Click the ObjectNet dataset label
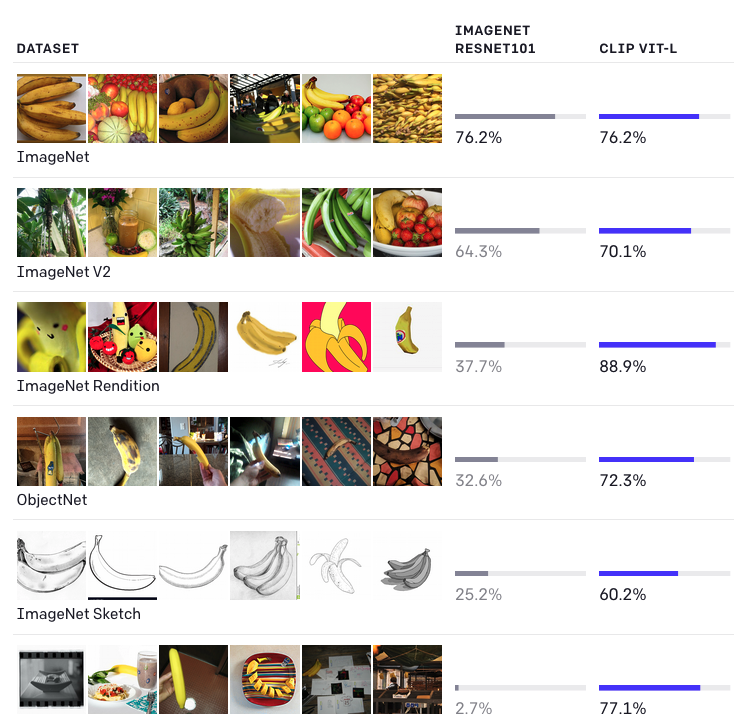This screenshot has width=742, height=720. click(x=52, y=500)
